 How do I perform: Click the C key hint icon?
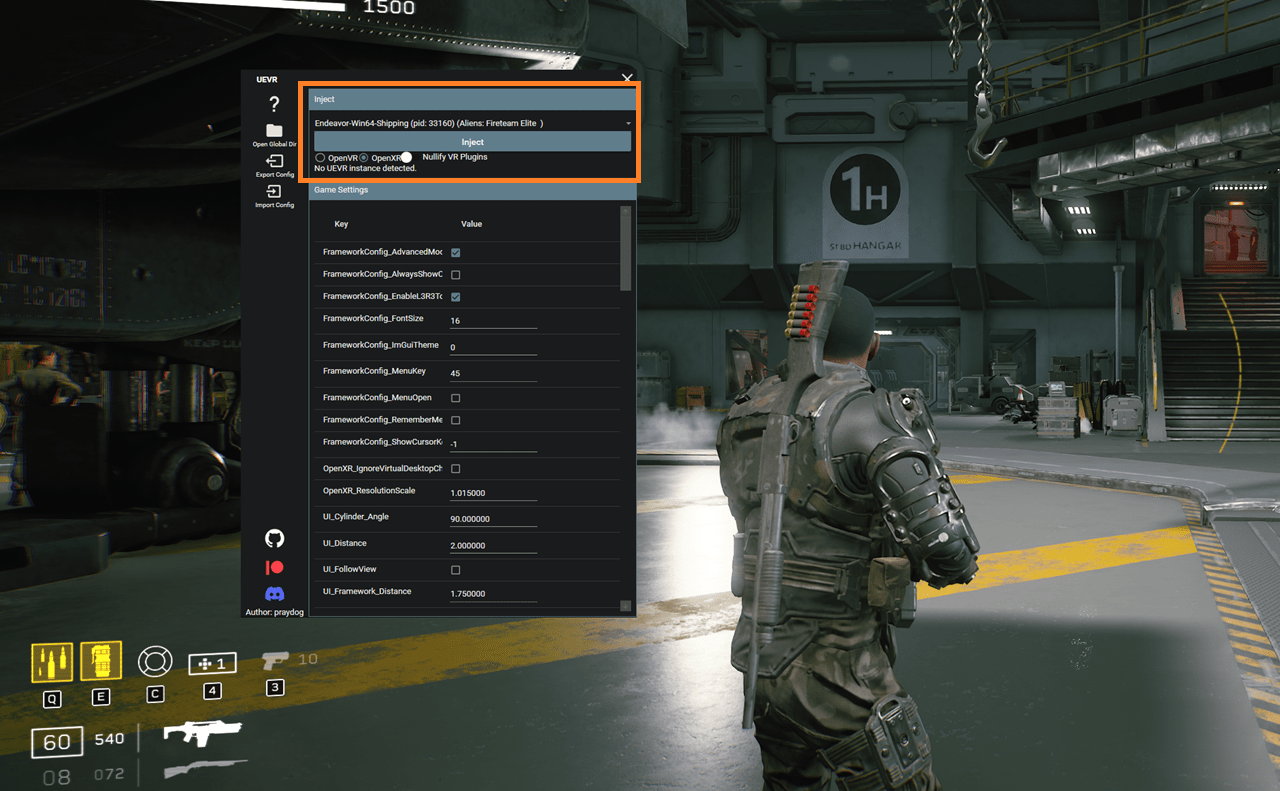point(155,694)
